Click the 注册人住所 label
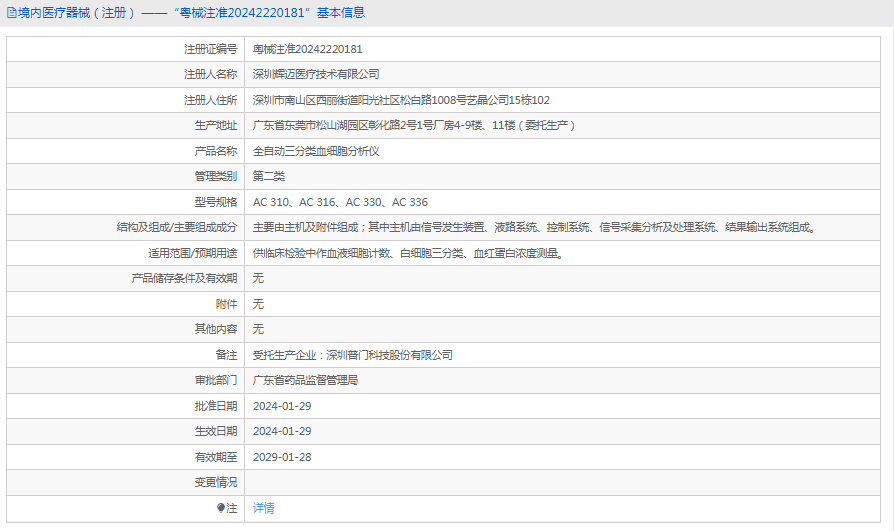The image size is (894, 531). (210, 100)
